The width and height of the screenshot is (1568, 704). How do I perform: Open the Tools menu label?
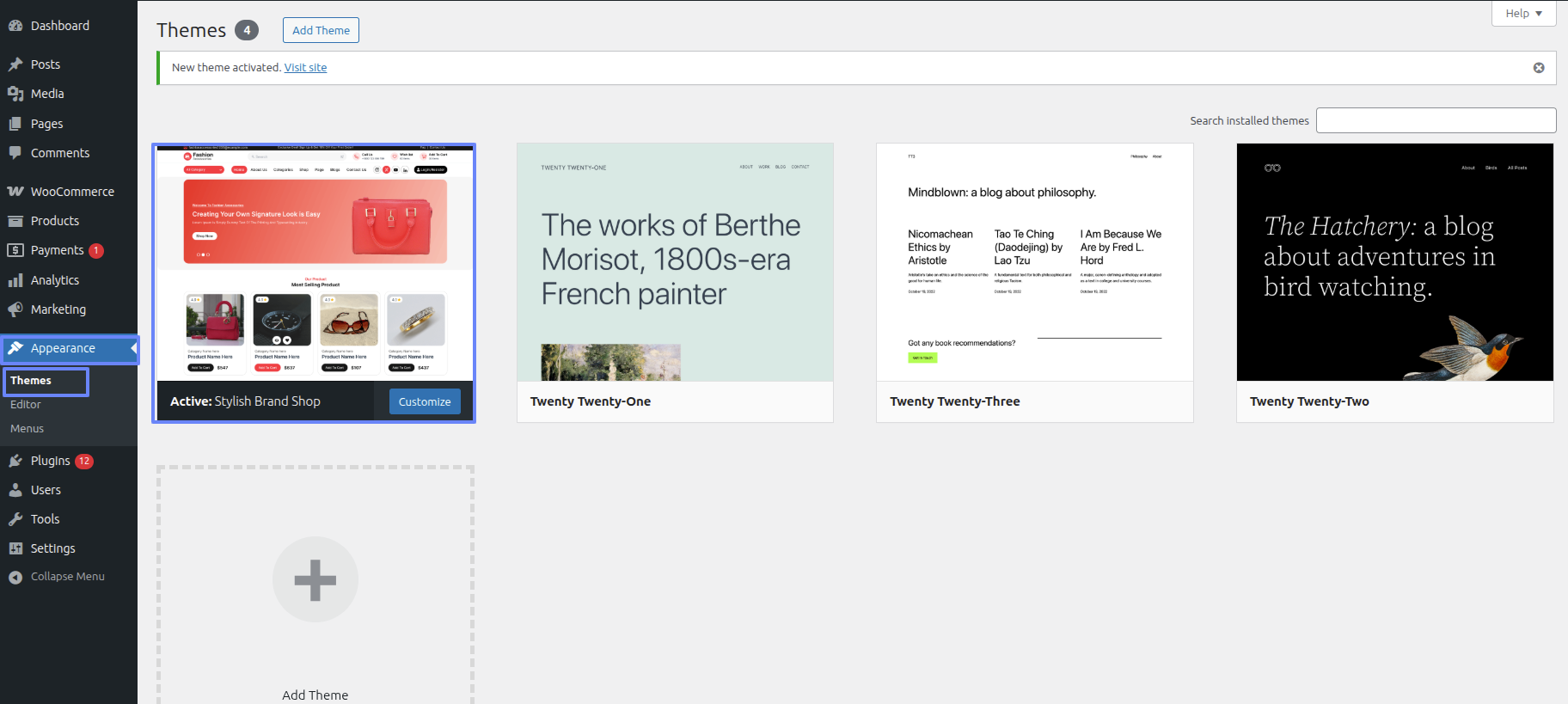pos(46,519)
